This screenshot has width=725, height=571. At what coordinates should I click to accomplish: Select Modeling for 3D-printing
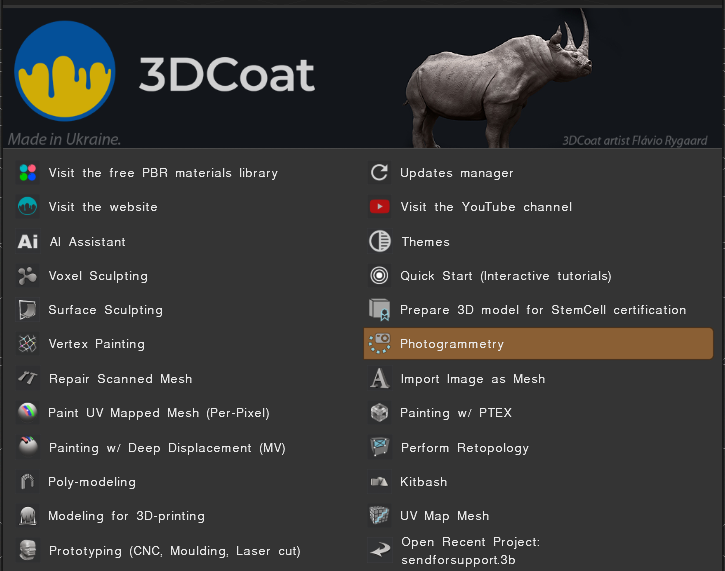coord(126,516)
